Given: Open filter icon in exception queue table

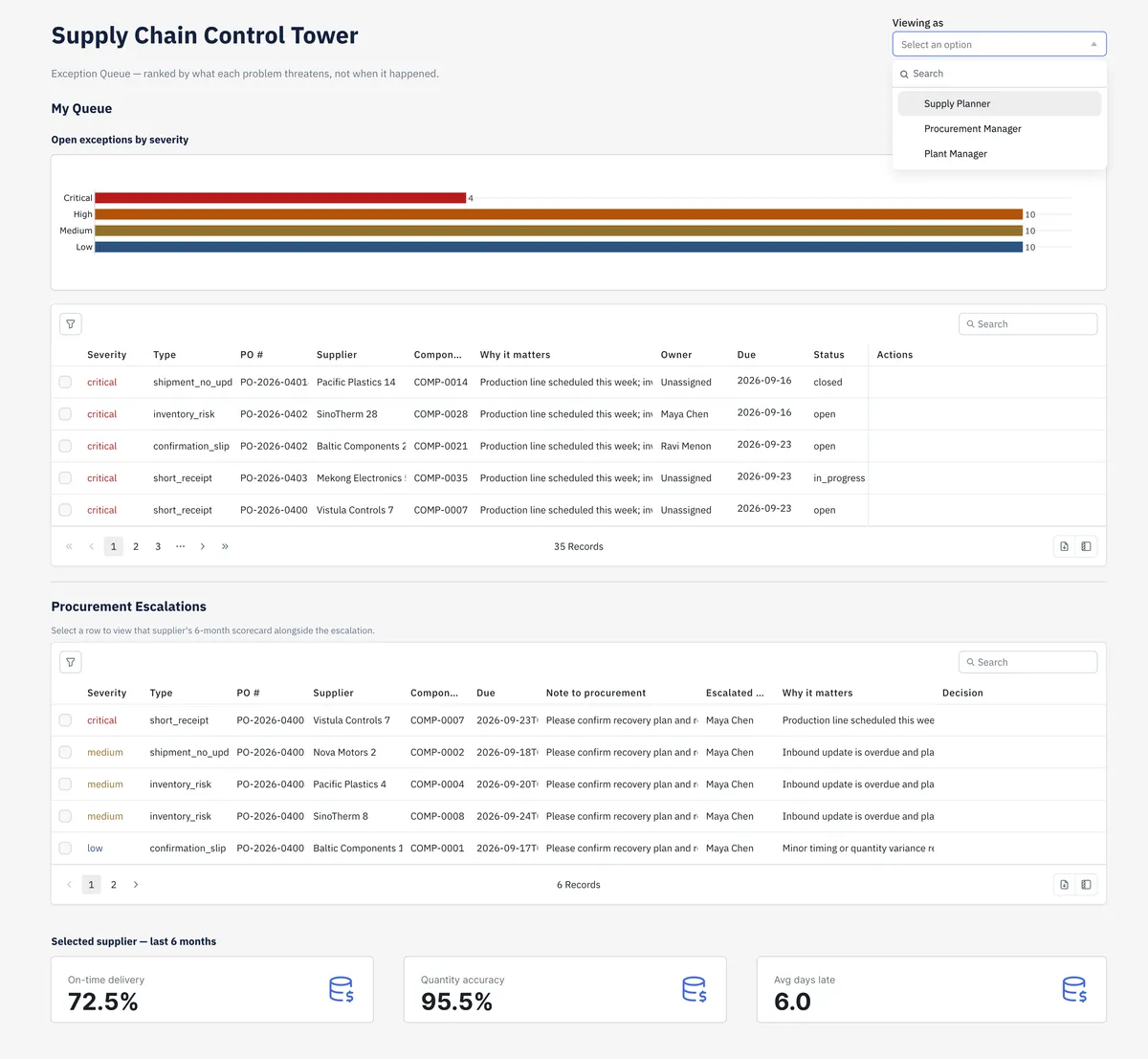Looking at the screenshot, I should click(x=71, y=324).
